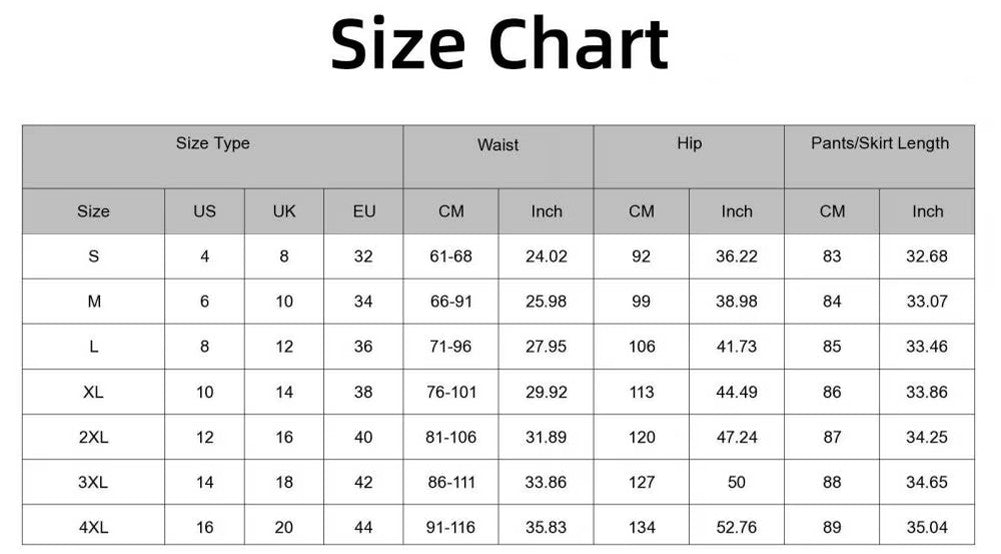Click the hip inch value 41.73
This screenshot has width=1001, height=554.
pyautogui.click(x=737, y=347)
